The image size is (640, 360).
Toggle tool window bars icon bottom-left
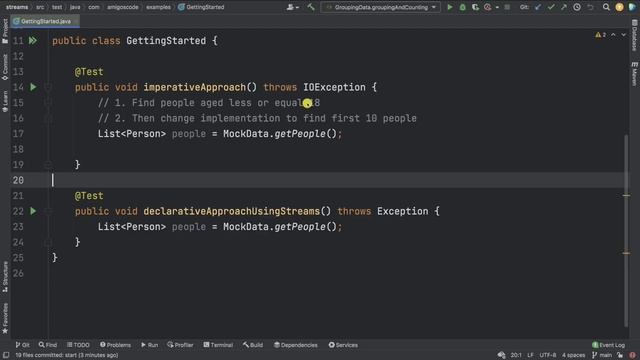6,355
